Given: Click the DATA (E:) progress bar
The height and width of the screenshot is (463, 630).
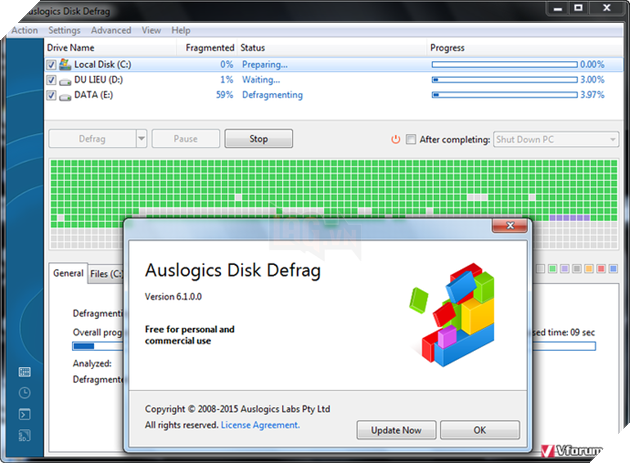Looking at the screenshot, I should [505, 95].
